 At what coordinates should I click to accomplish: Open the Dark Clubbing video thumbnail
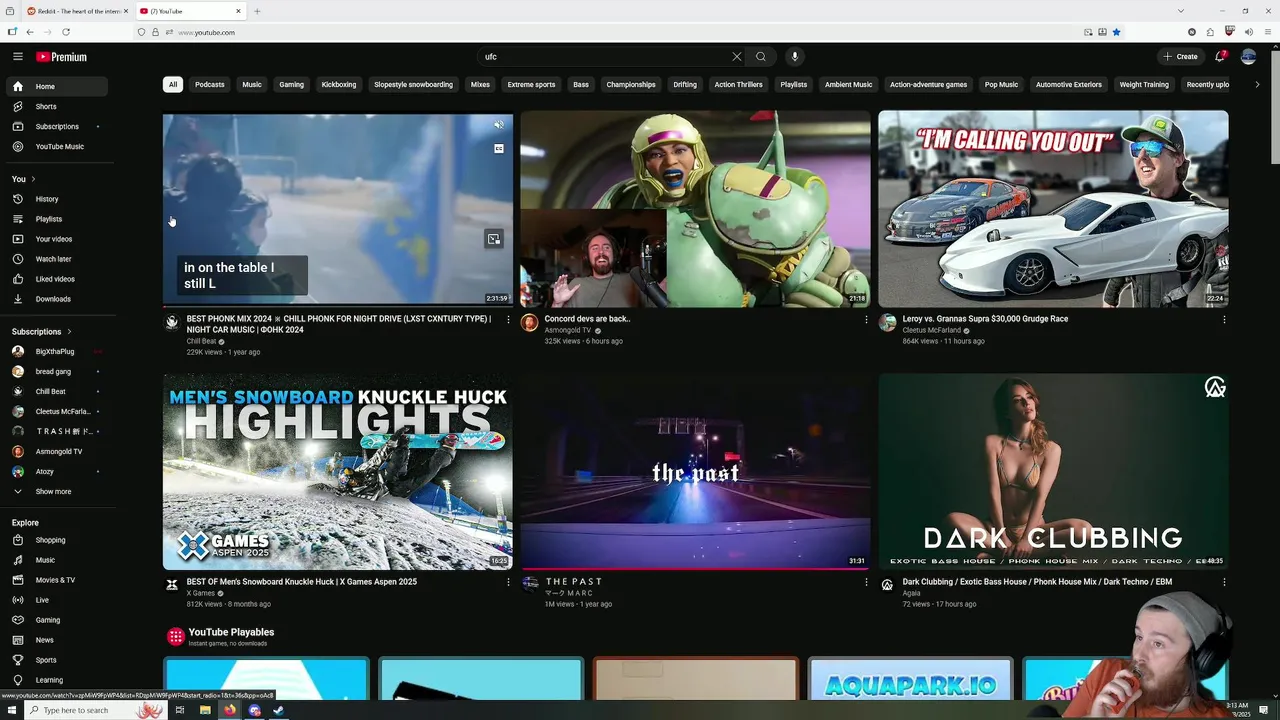click(x=1053, y=471)
